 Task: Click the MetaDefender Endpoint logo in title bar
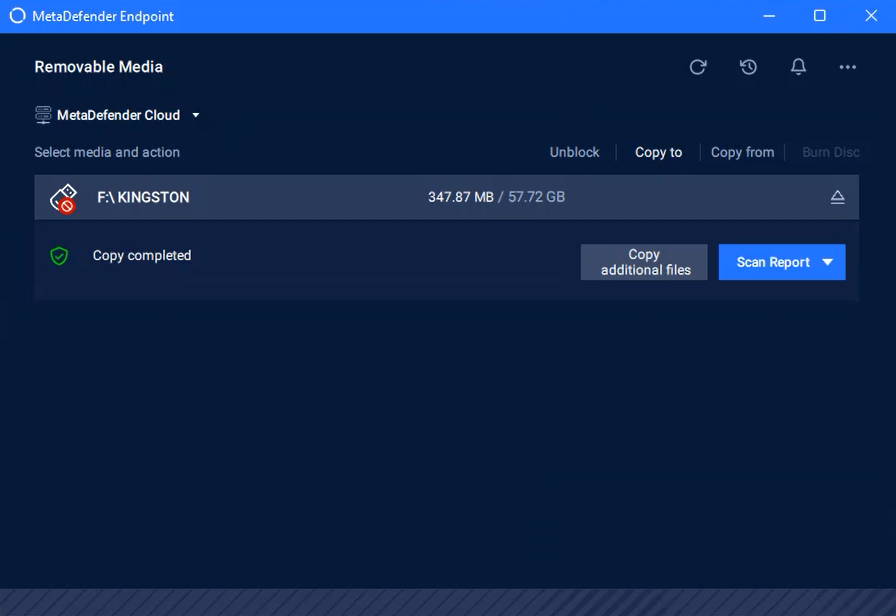coord(18,16)
